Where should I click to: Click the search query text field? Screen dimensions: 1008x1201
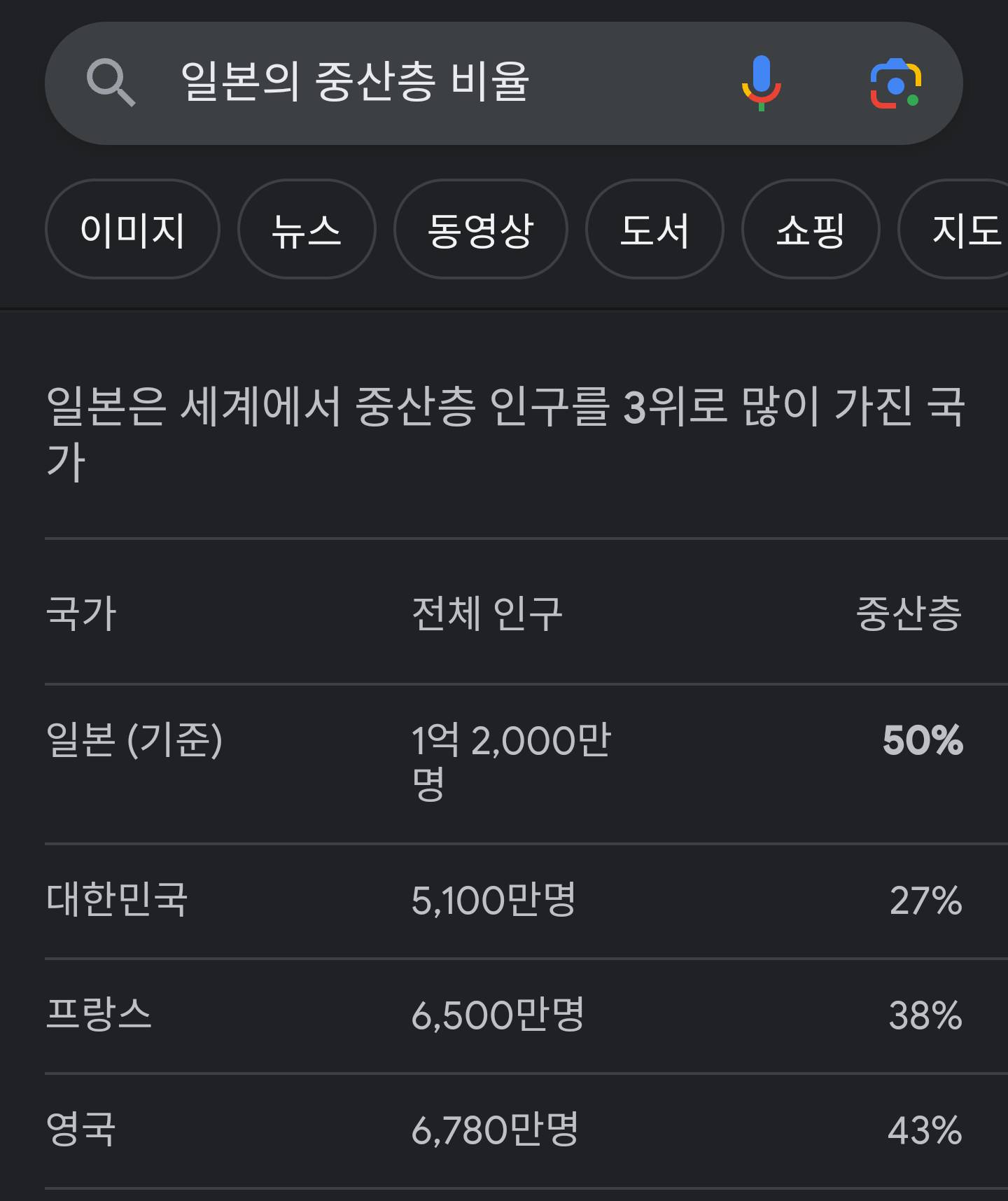420,83
